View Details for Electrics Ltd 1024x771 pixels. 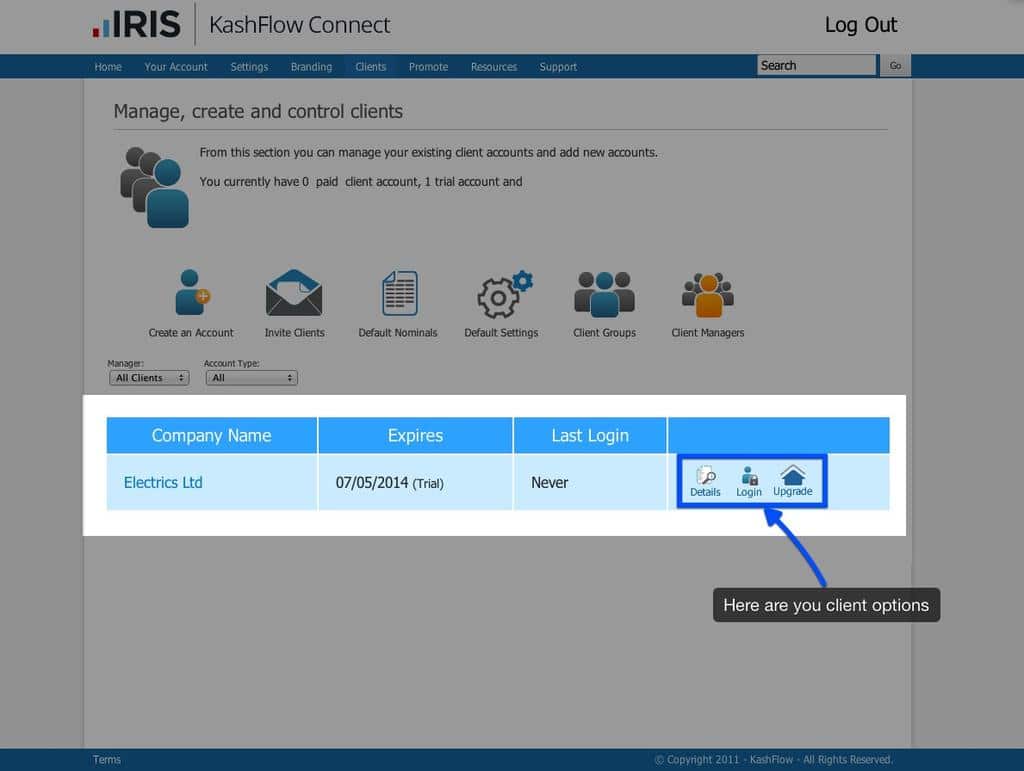point(705,481)
